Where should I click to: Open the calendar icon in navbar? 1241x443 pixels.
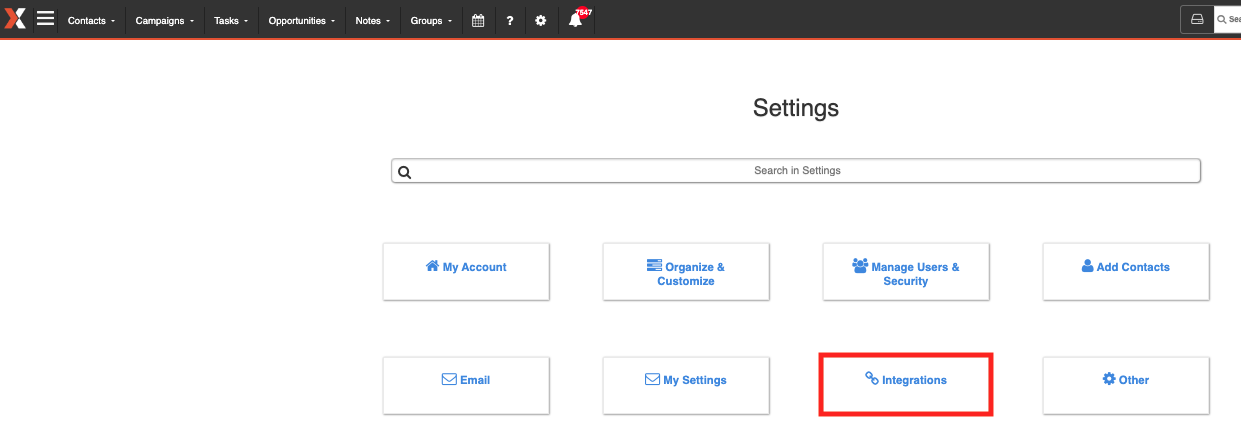[478, 20]
